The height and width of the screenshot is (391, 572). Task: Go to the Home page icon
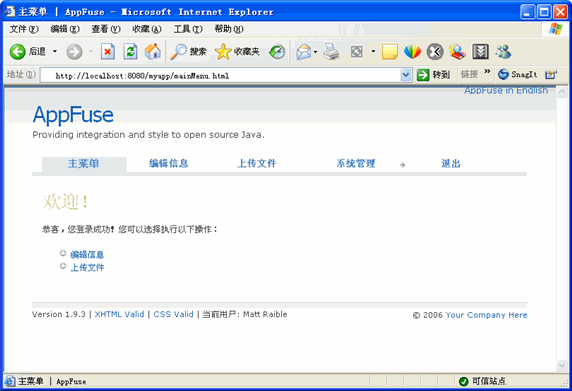153,52
